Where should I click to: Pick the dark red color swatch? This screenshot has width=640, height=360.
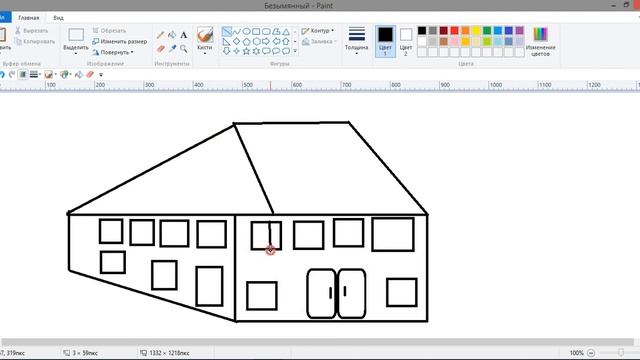click(444, 31)
